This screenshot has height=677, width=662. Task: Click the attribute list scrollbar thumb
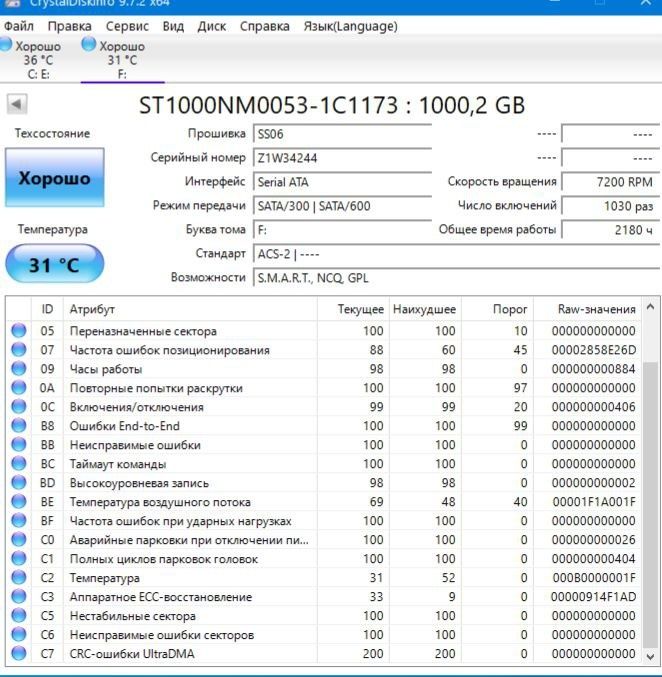[651, 505]
